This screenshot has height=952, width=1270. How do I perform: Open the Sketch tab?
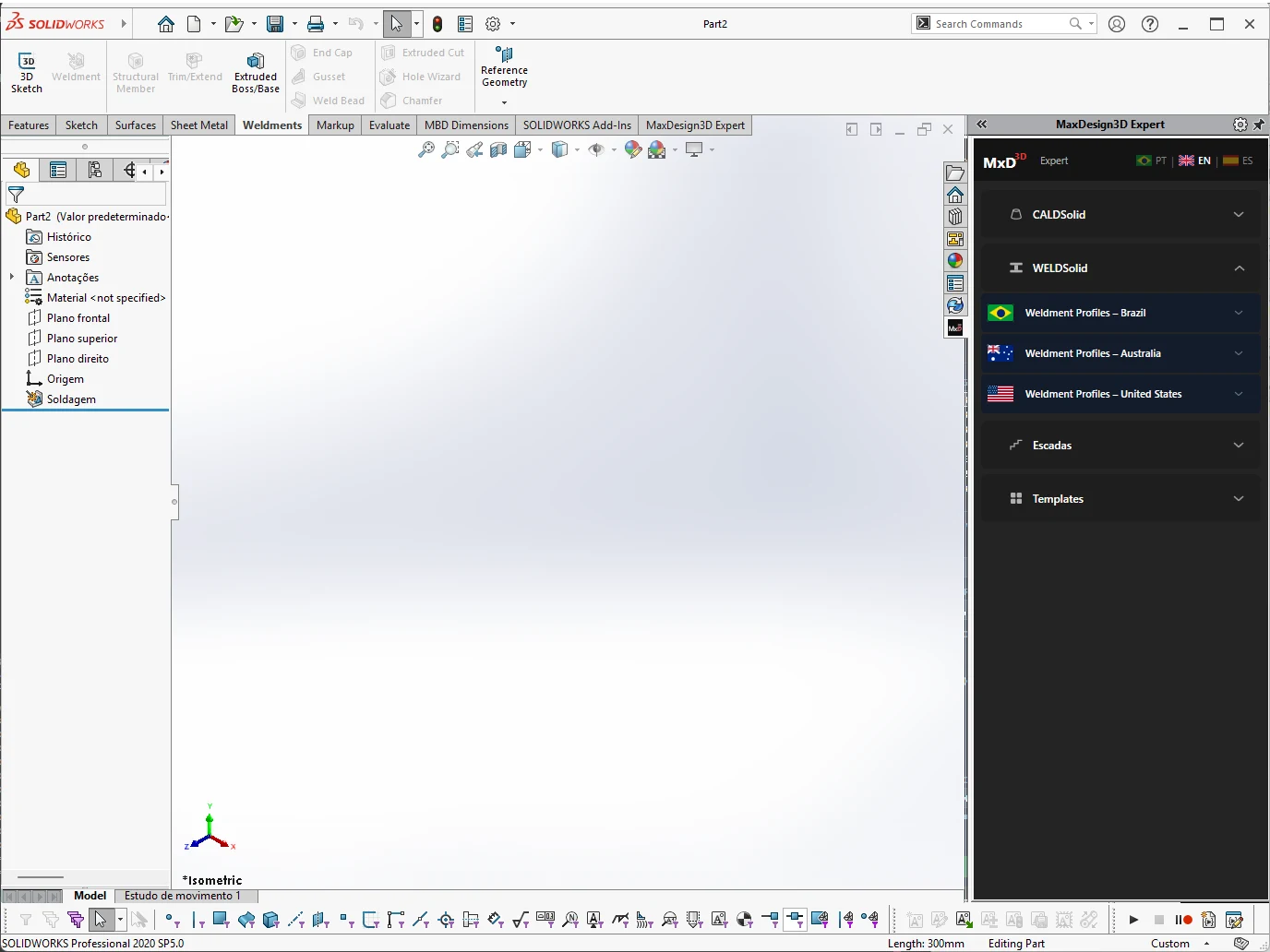click(81, 125)
